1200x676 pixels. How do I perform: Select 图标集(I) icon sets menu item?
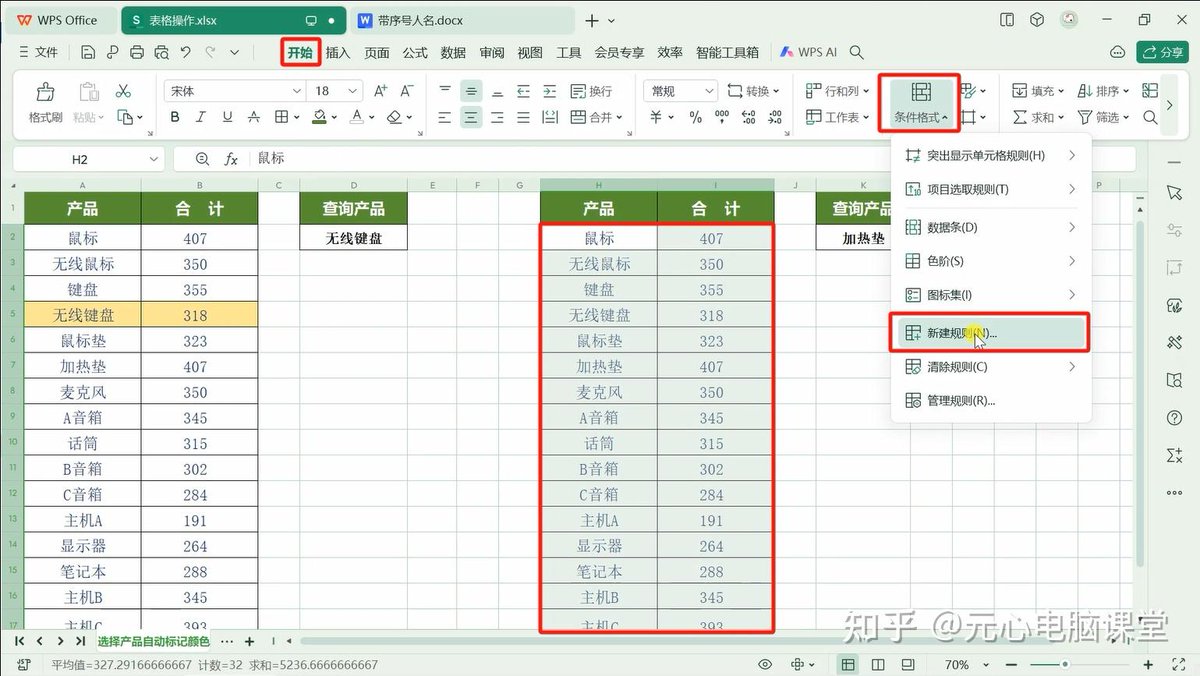989,296
